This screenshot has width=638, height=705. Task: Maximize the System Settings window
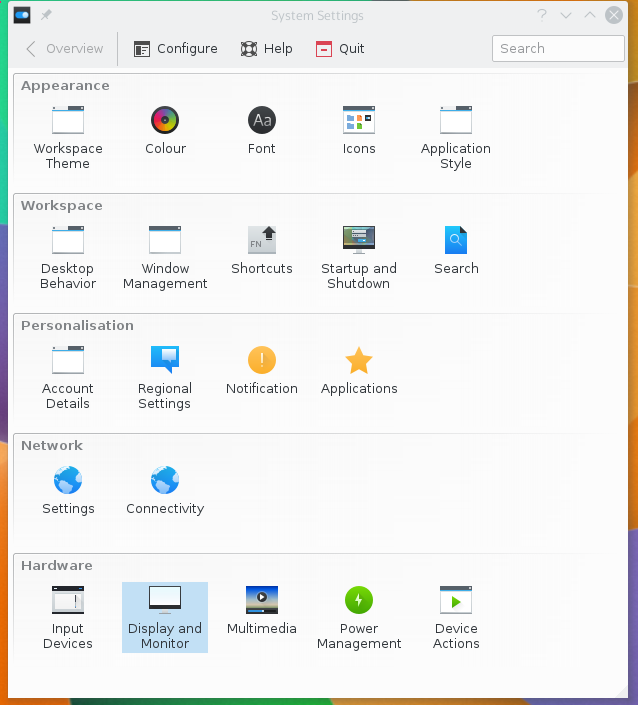tap(590, 15)
